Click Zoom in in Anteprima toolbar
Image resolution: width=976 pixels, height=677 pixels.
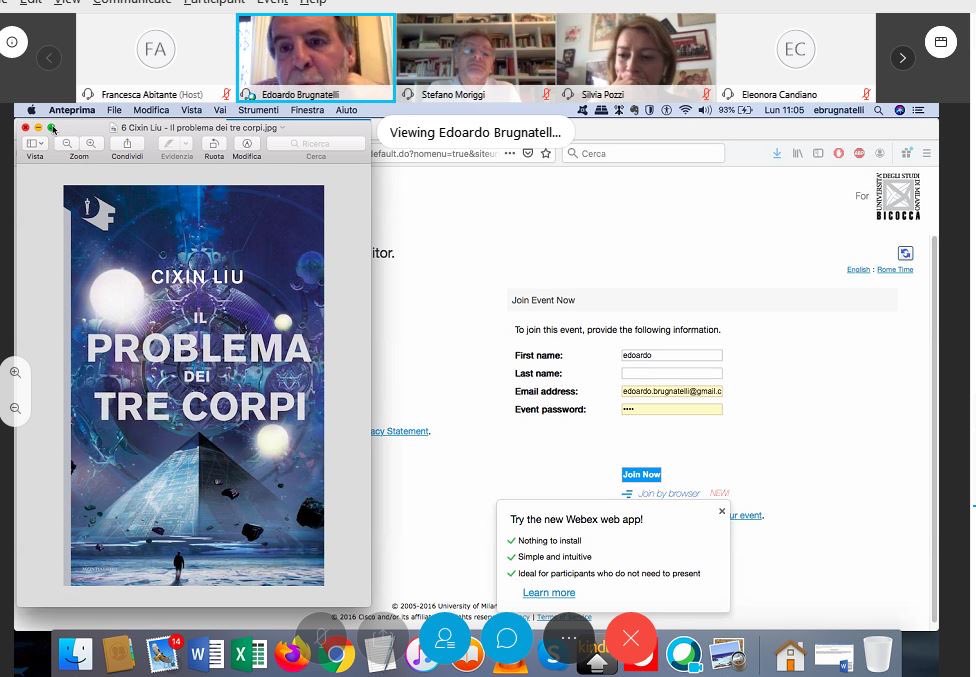click(91, 144)
